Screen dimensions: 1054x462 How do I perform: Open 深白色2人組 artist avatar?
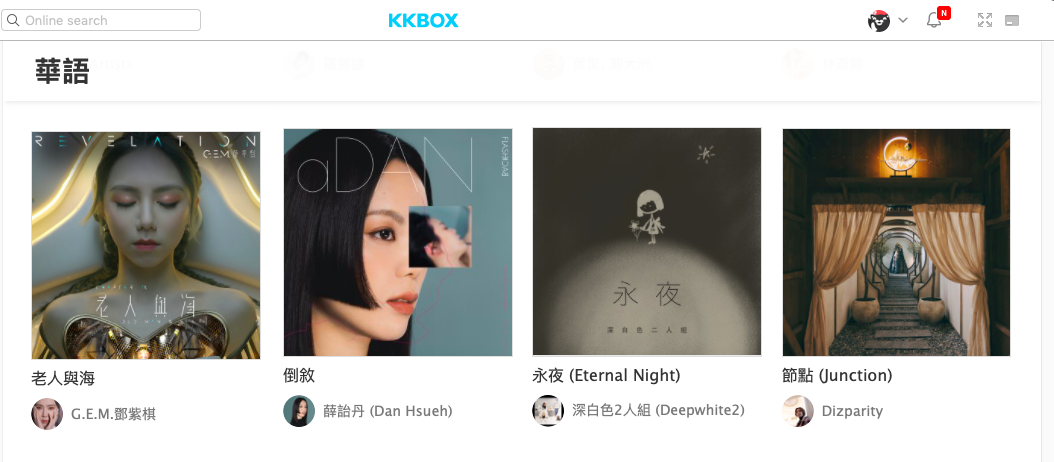click(x=548, y=410)
